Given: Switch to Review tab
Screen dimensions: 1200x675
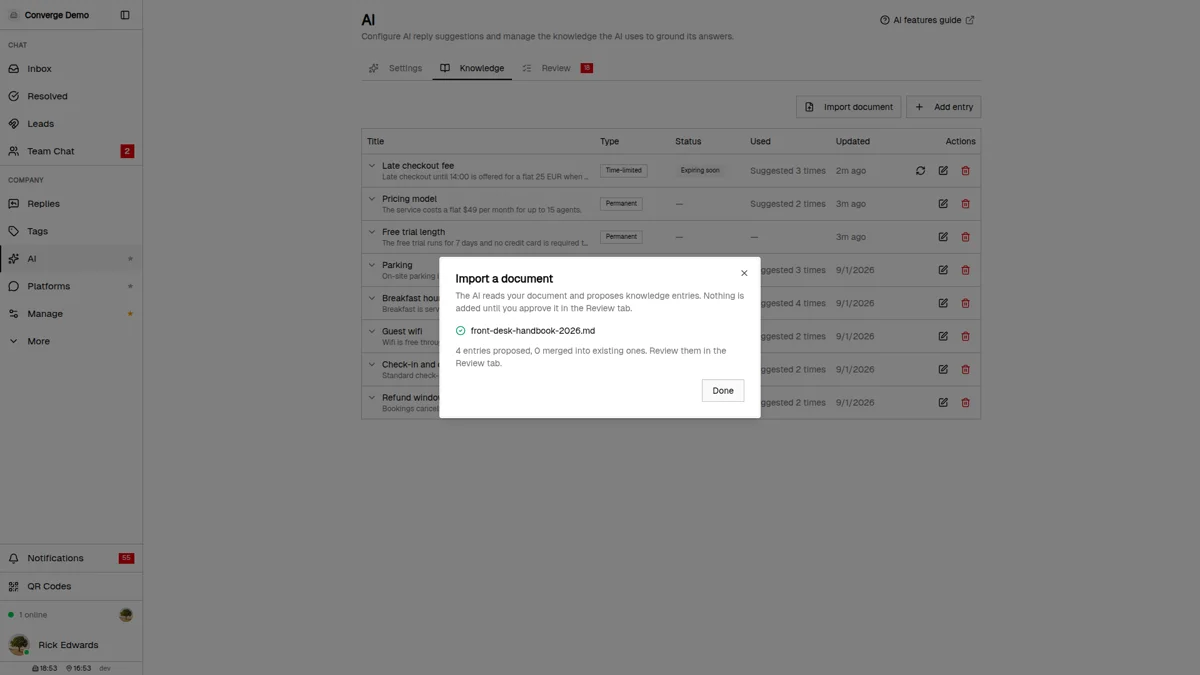Looking at the screenshot, I should (x=557, y=68).
